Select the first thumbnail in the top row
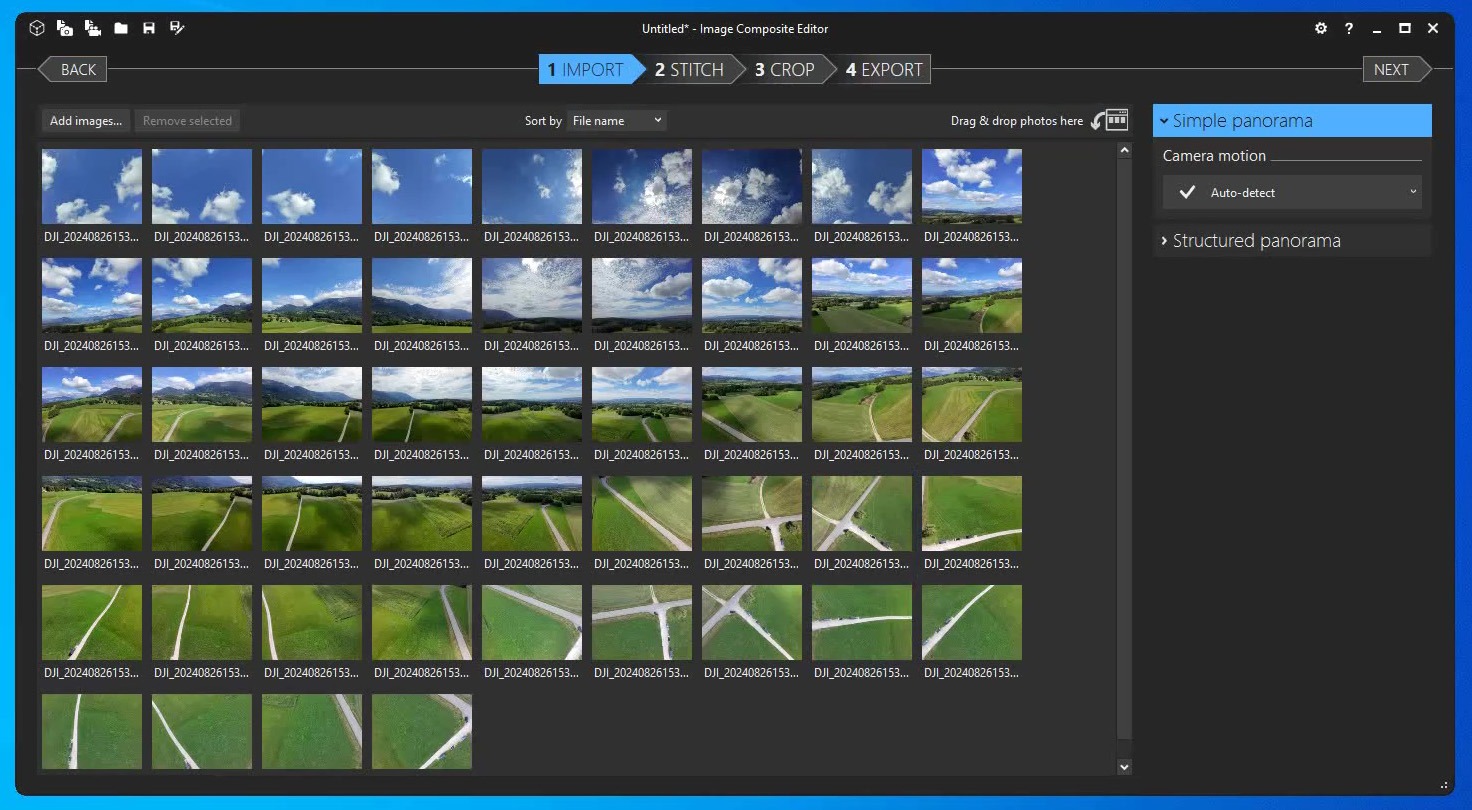 [92, 187]
